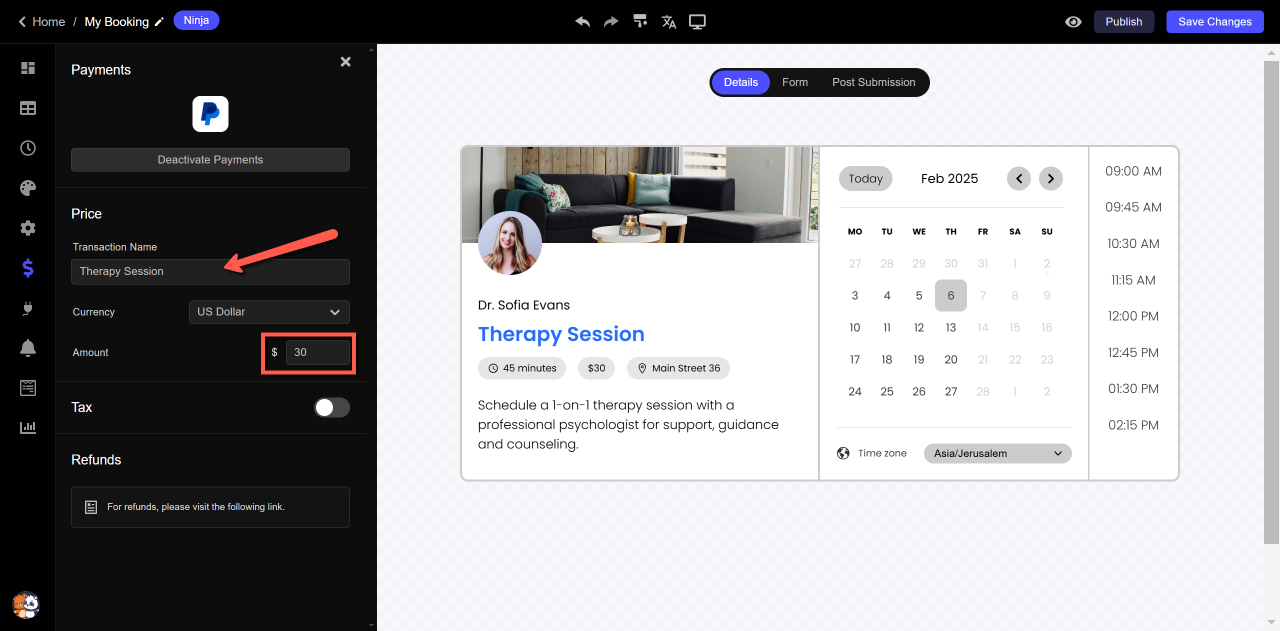Go to next month in calendar

1050,179
